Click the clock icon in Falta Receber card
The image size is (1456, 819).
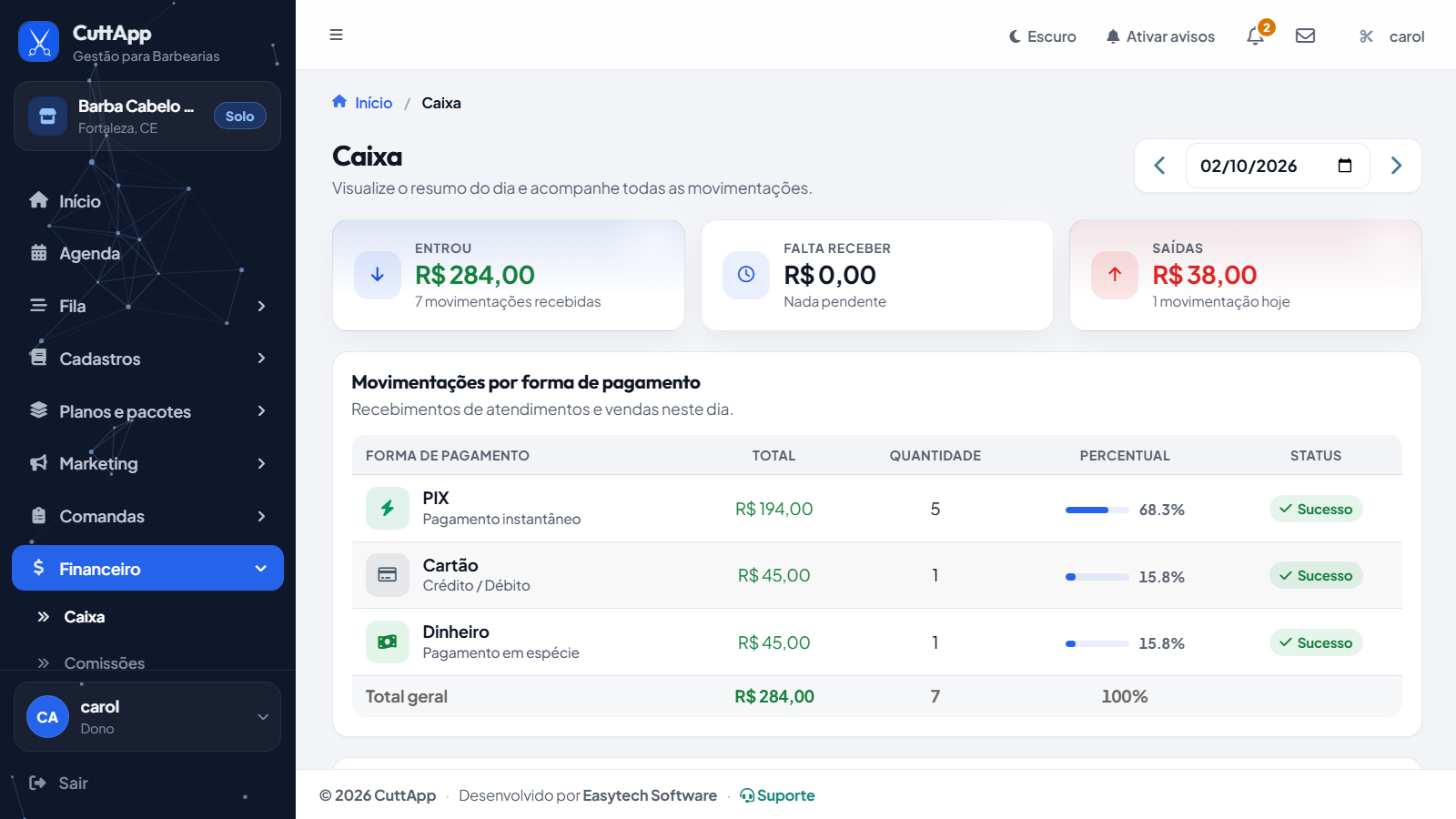click(746, 275)
